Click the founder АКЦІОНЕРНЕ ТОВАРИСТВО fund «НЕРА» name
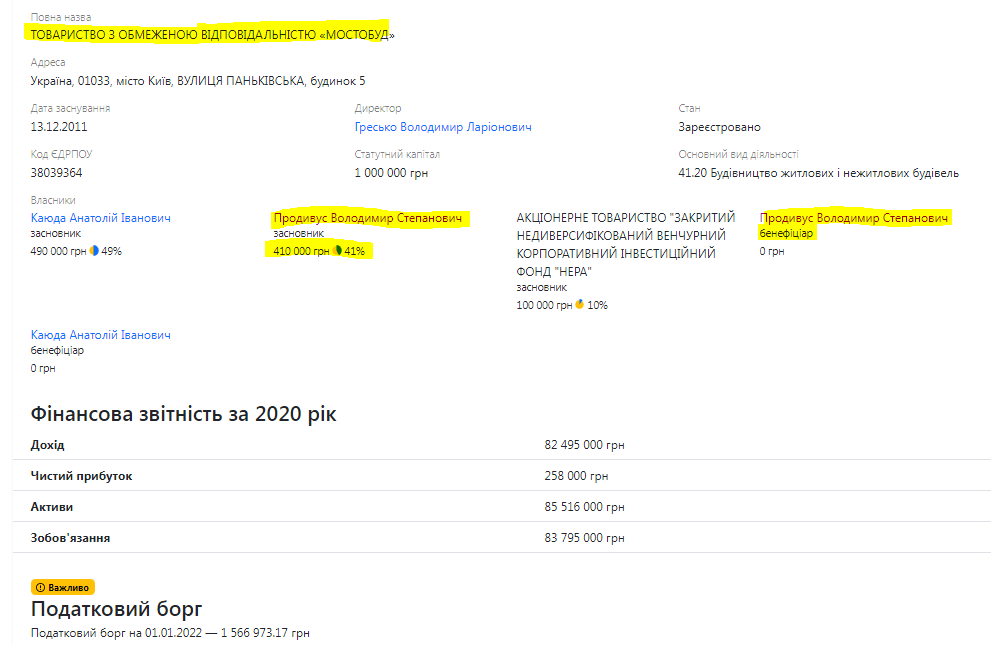This screenshot has width=991, height=645. 626,245
